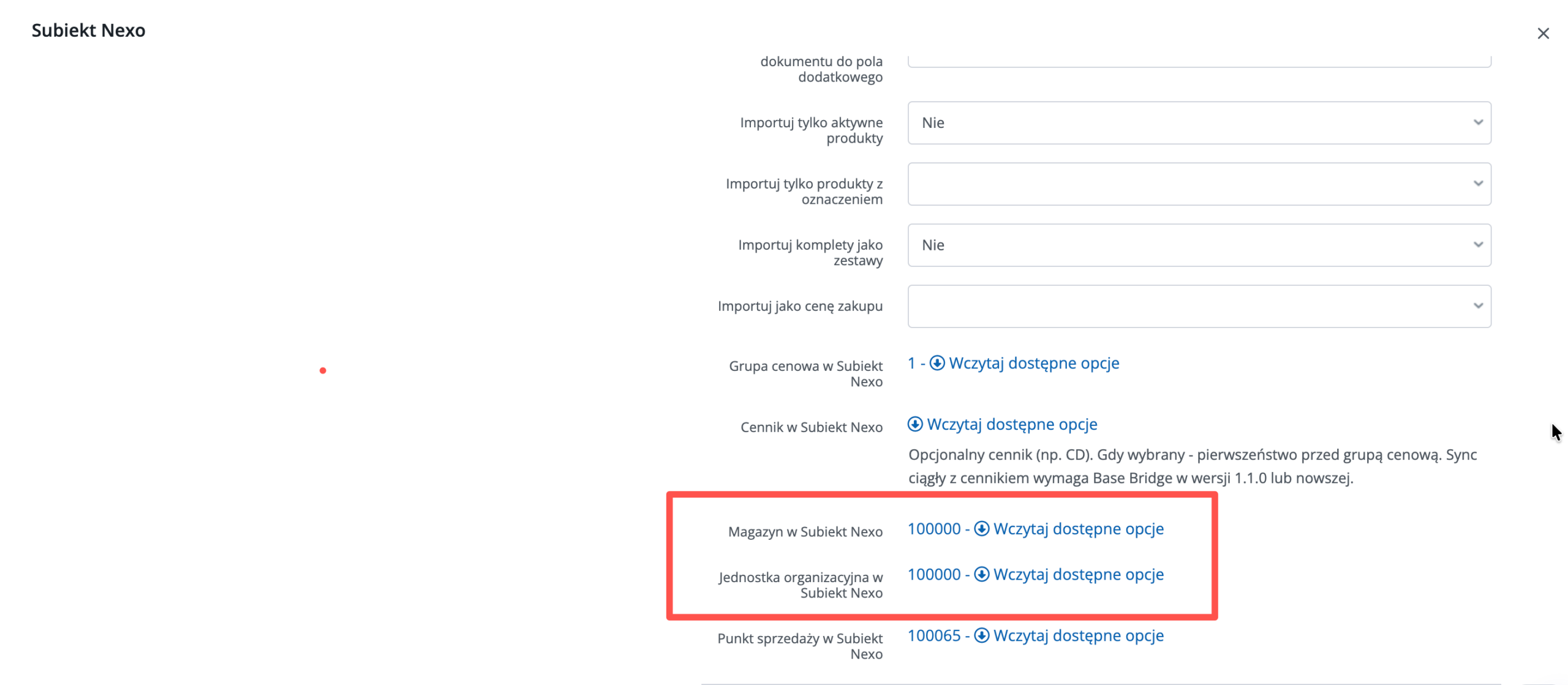Click the 'dokumentu do pola dodatkowego' label

821,69
